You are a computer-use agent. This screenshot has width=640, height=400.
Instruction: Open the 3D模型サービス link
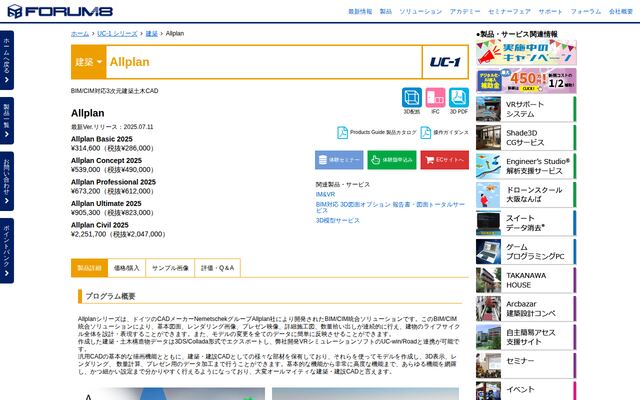click(338, 220)
